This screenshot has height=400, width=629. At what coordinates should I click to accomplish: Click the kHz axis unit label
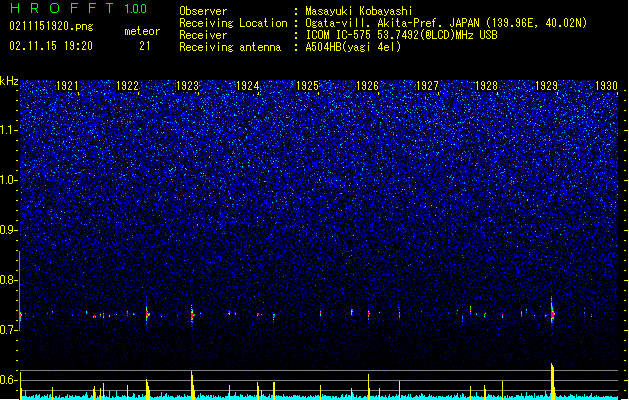tap(9, 81)
